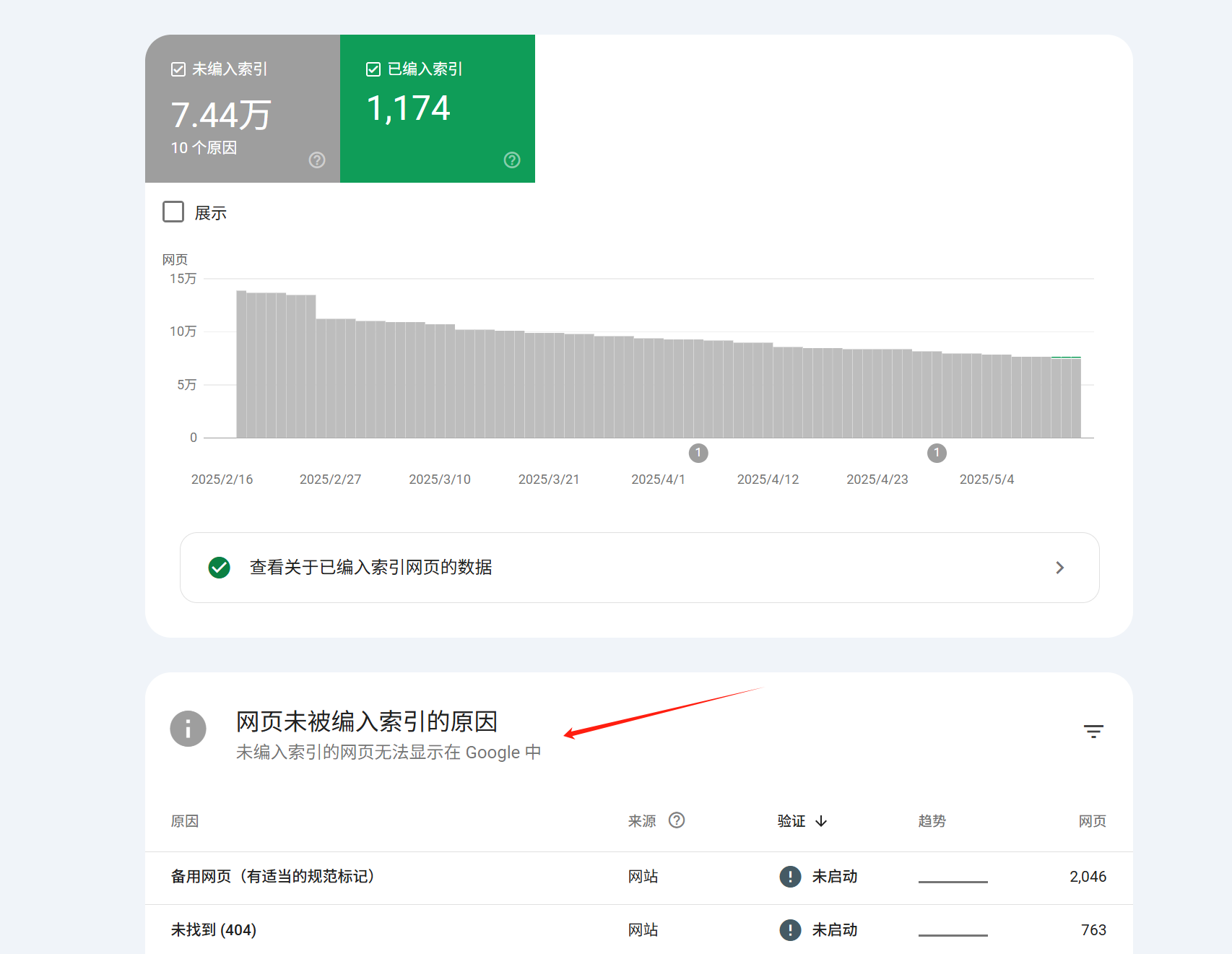1232x954 pixels.
Task: Click the info icon beside 网页未被编入索引的原因
Action: tap(188, 729)
